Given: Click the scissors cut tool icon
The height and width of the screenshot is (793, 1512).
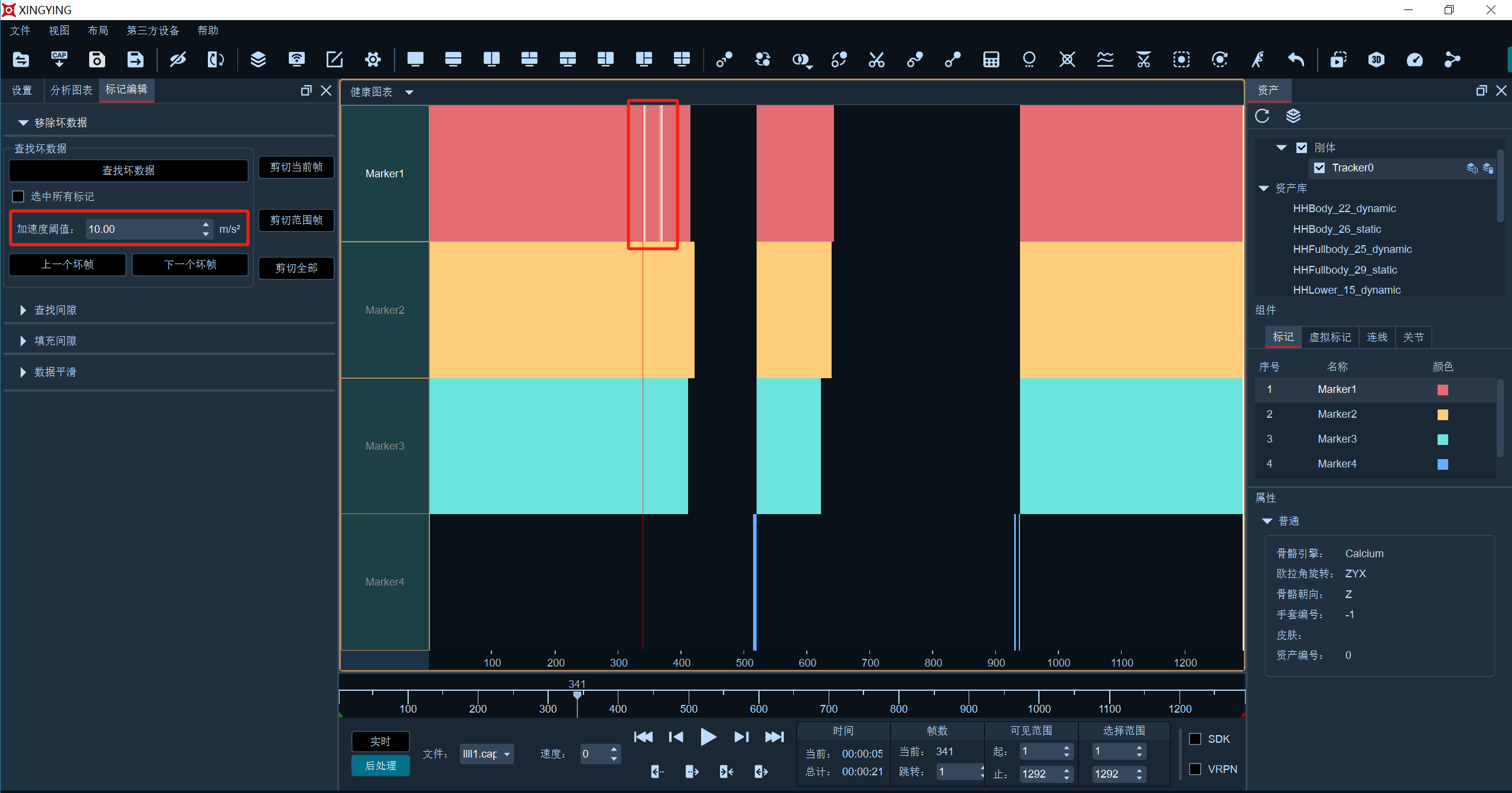Looking at the screenshot, I should click(876, 60).
